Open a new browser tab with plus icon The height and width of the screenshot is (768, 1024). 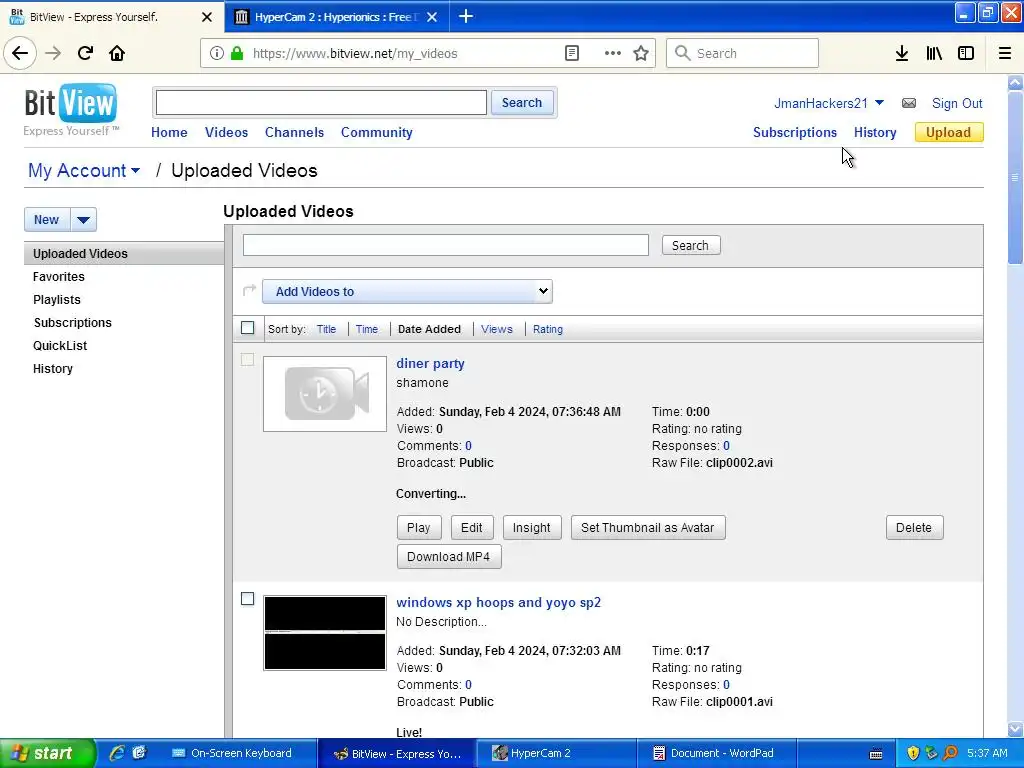(466, 16)
